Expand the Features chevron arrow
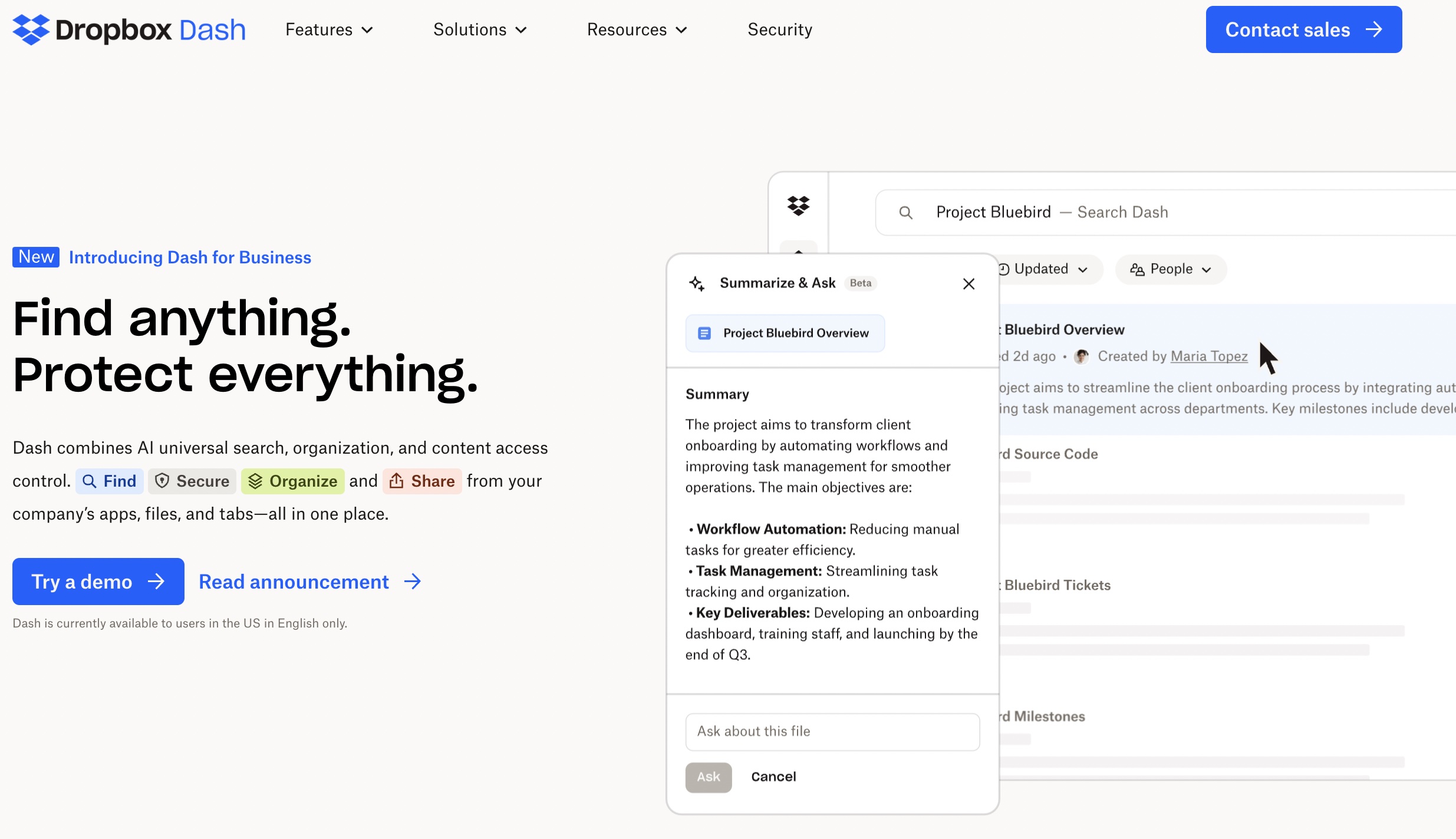This screenshot has height=839, width=1456. click(367, 30)
